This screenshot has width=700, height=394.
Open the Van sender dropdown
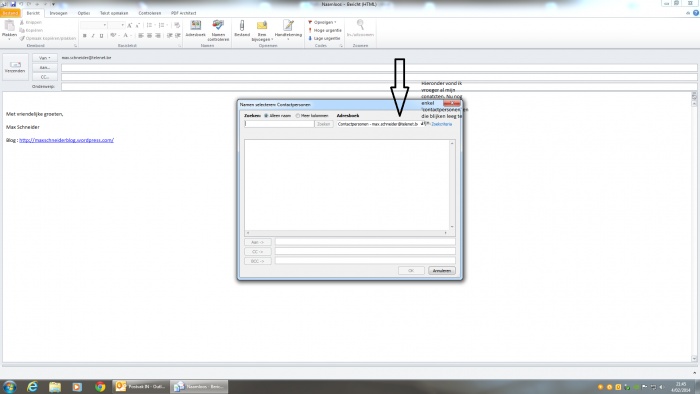[45, 58]
